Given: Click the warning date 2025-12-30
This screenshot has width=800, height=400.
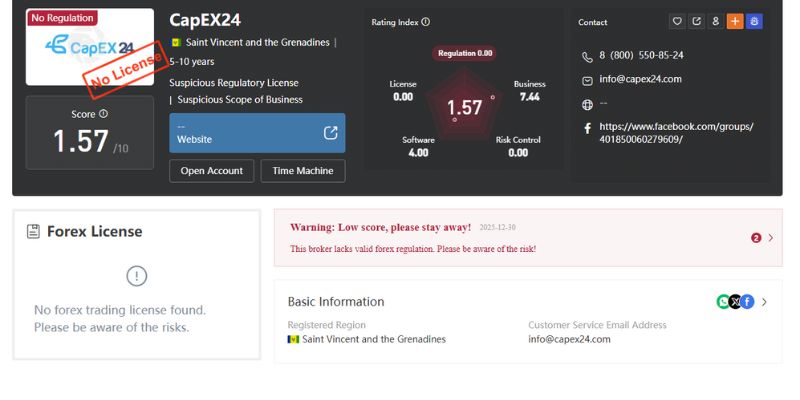Looking at the screenshot, I should (497, 228).
